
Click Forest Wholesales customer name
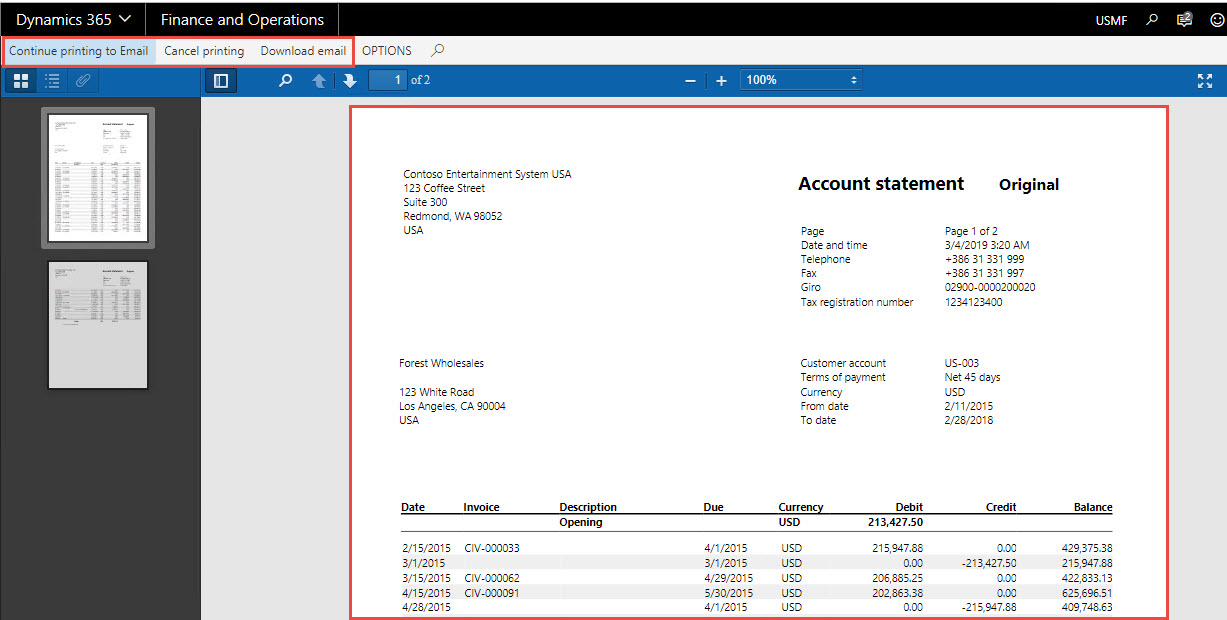tap(441, 364)
